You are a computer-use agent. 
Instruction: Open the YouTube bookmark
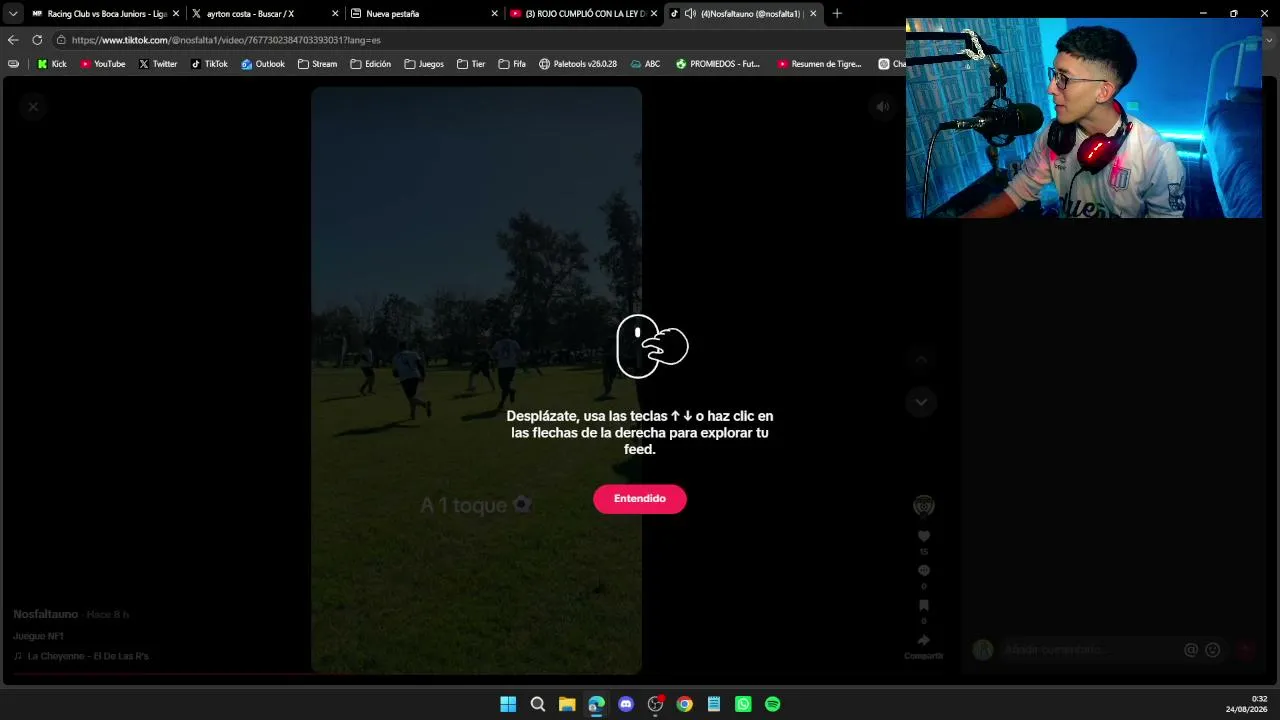(x=103, y=64)
